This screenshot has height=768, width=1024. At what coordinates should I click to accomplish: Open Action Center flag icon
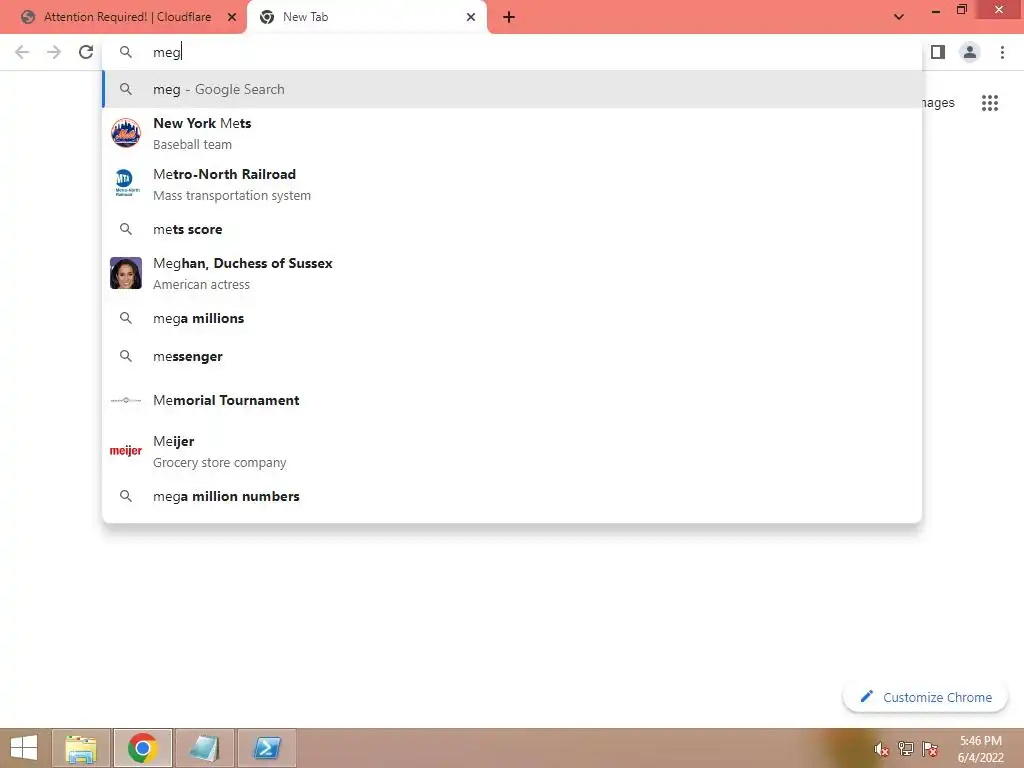click(930, 749)
